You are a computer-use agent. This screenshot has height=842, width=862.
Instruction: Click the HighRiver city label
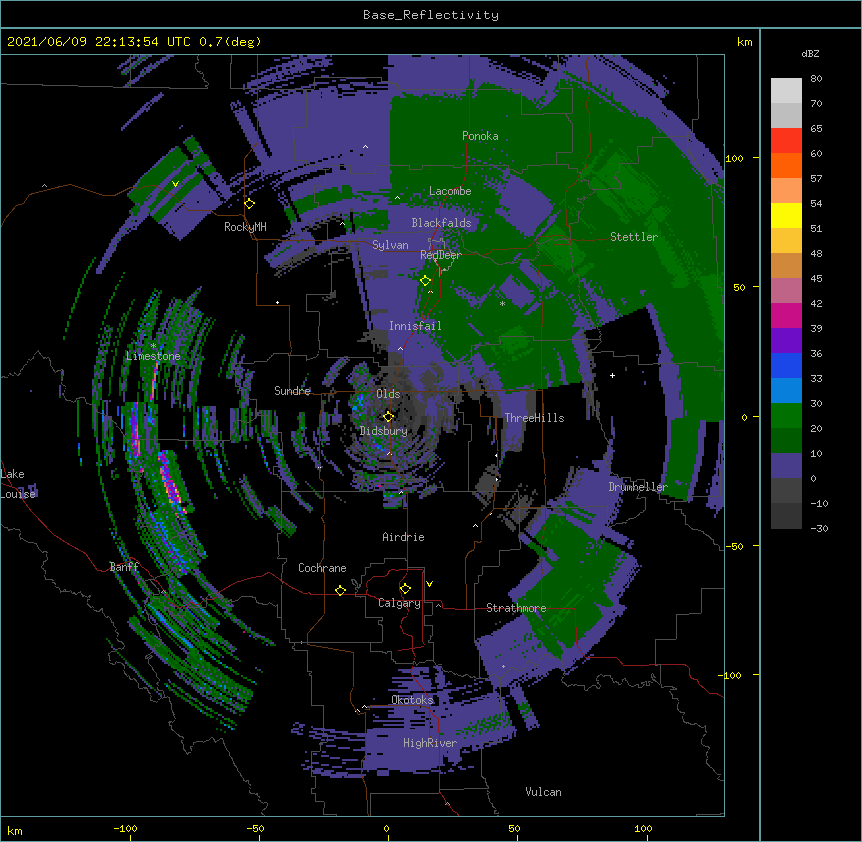coord(430,743)
